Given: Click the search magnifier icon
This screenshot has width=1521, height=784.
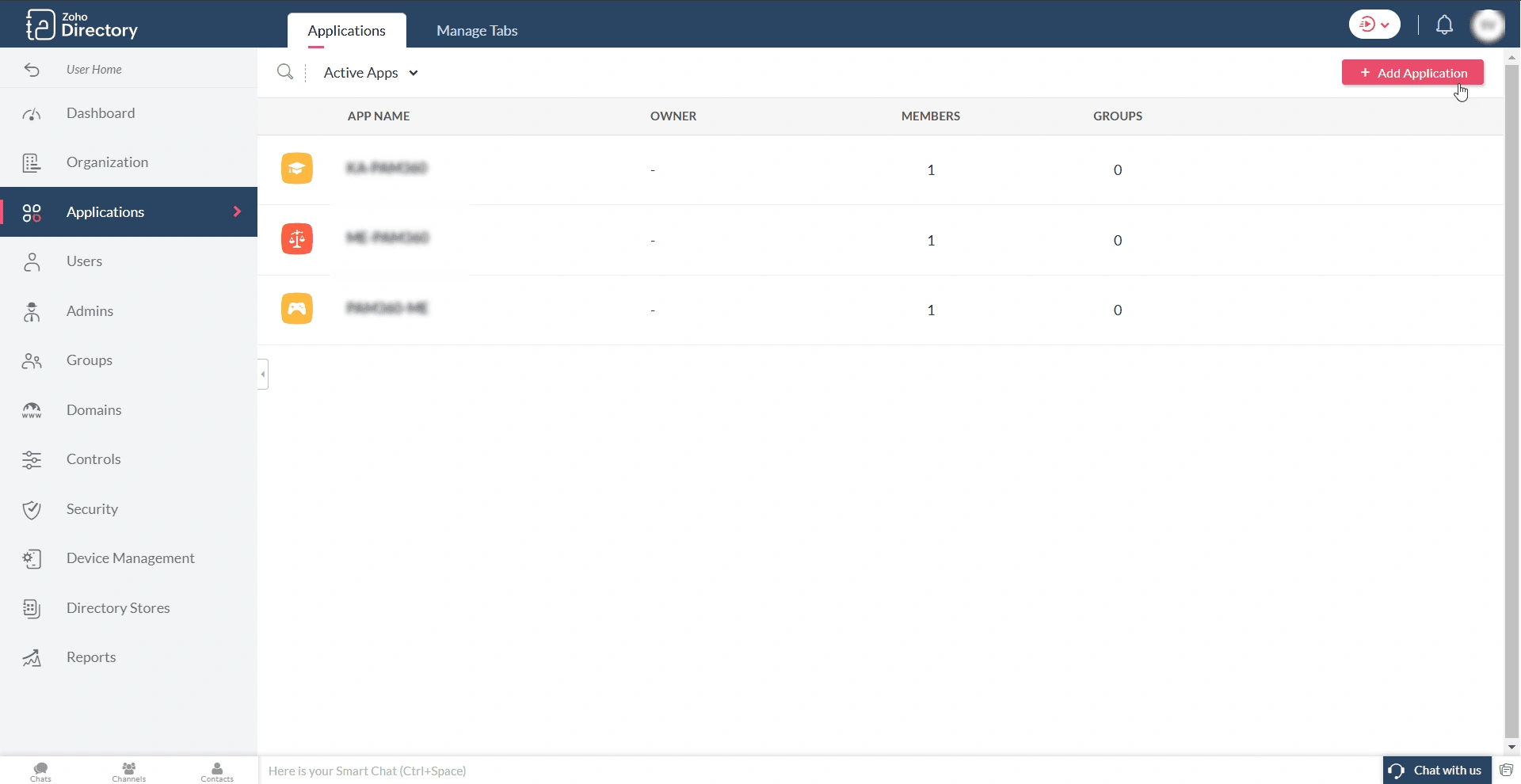Looking at the screenshot, I should click(285, 71).
